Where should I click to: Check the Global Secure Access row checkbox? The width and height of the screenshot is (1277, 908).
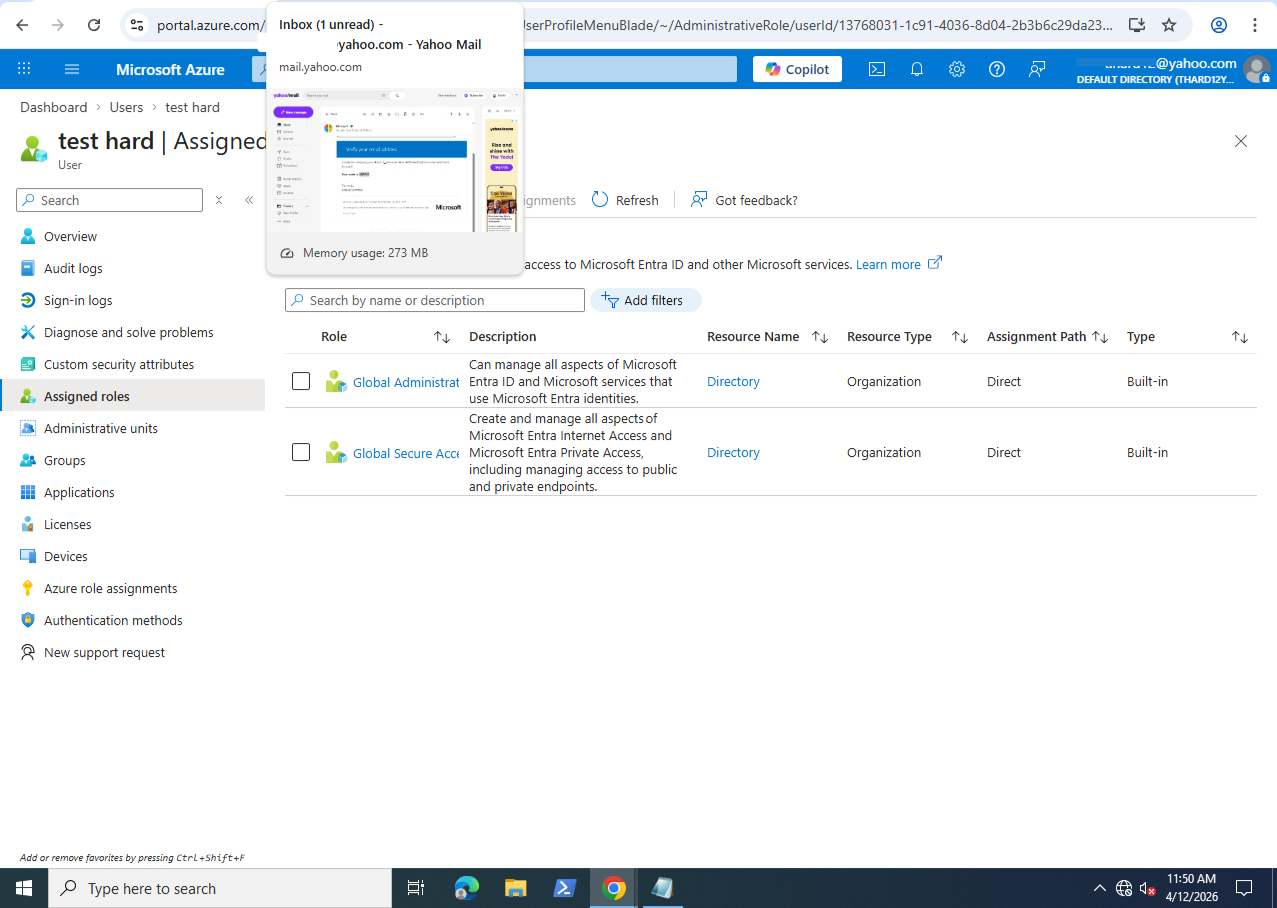pos(301,452)
